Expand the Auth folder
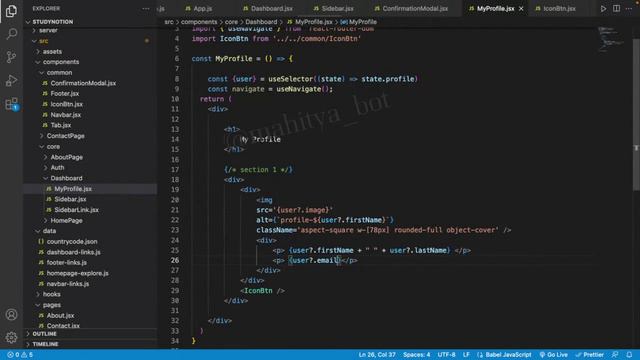This screenshot has width=640, height=360. (x=57, y=168)
